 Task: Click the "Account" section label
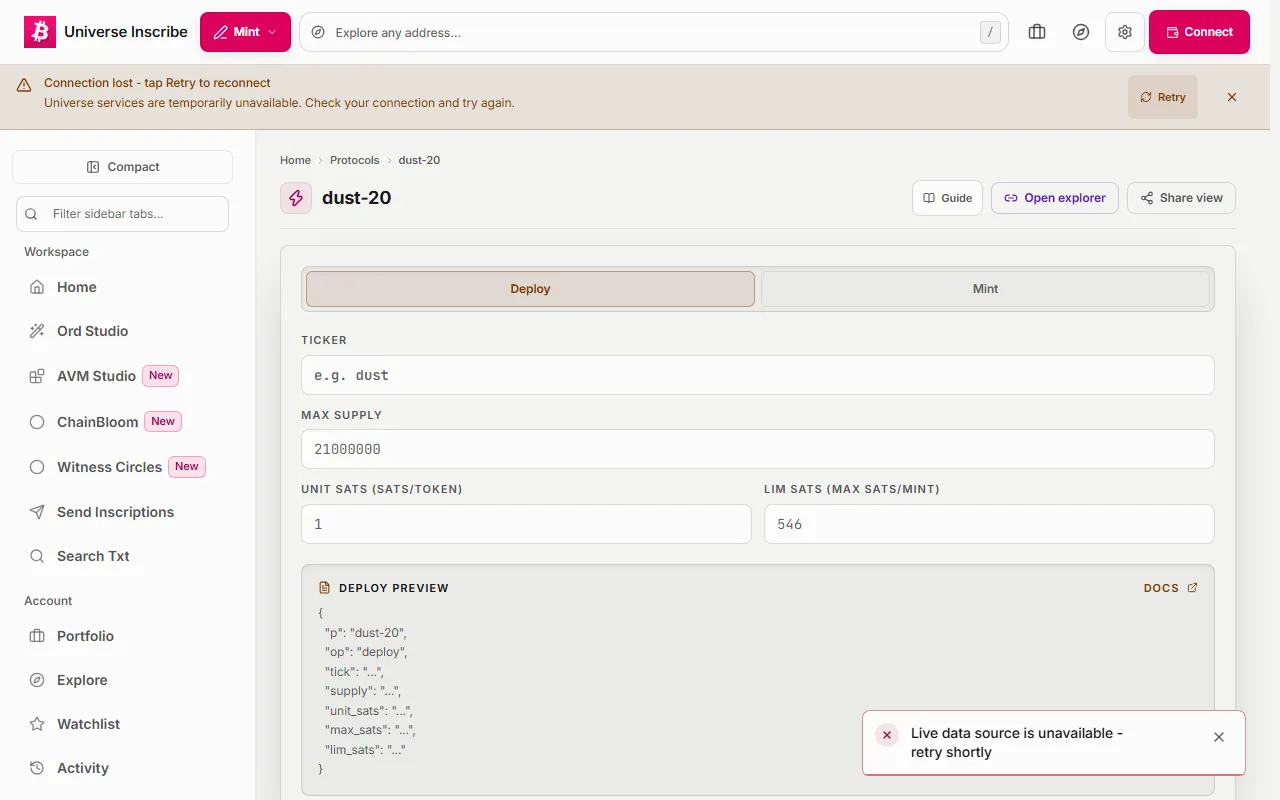pyautogui.click(x=48, y=601)
